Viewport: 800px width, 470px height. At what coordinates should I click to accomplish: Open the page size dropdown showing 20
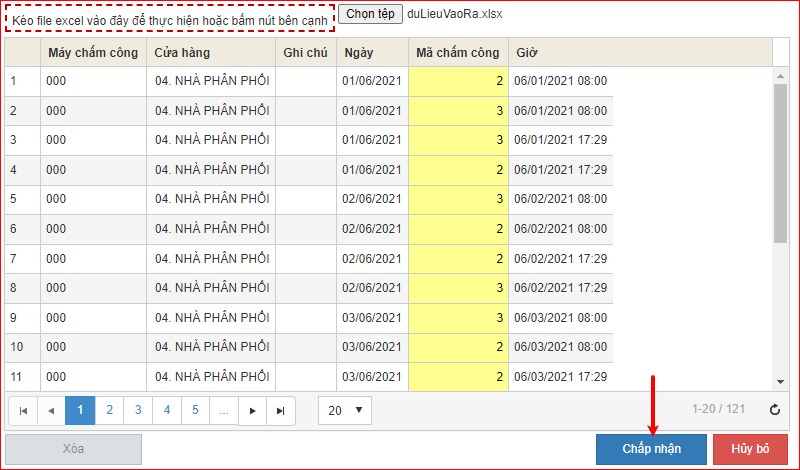coord(345,410)
